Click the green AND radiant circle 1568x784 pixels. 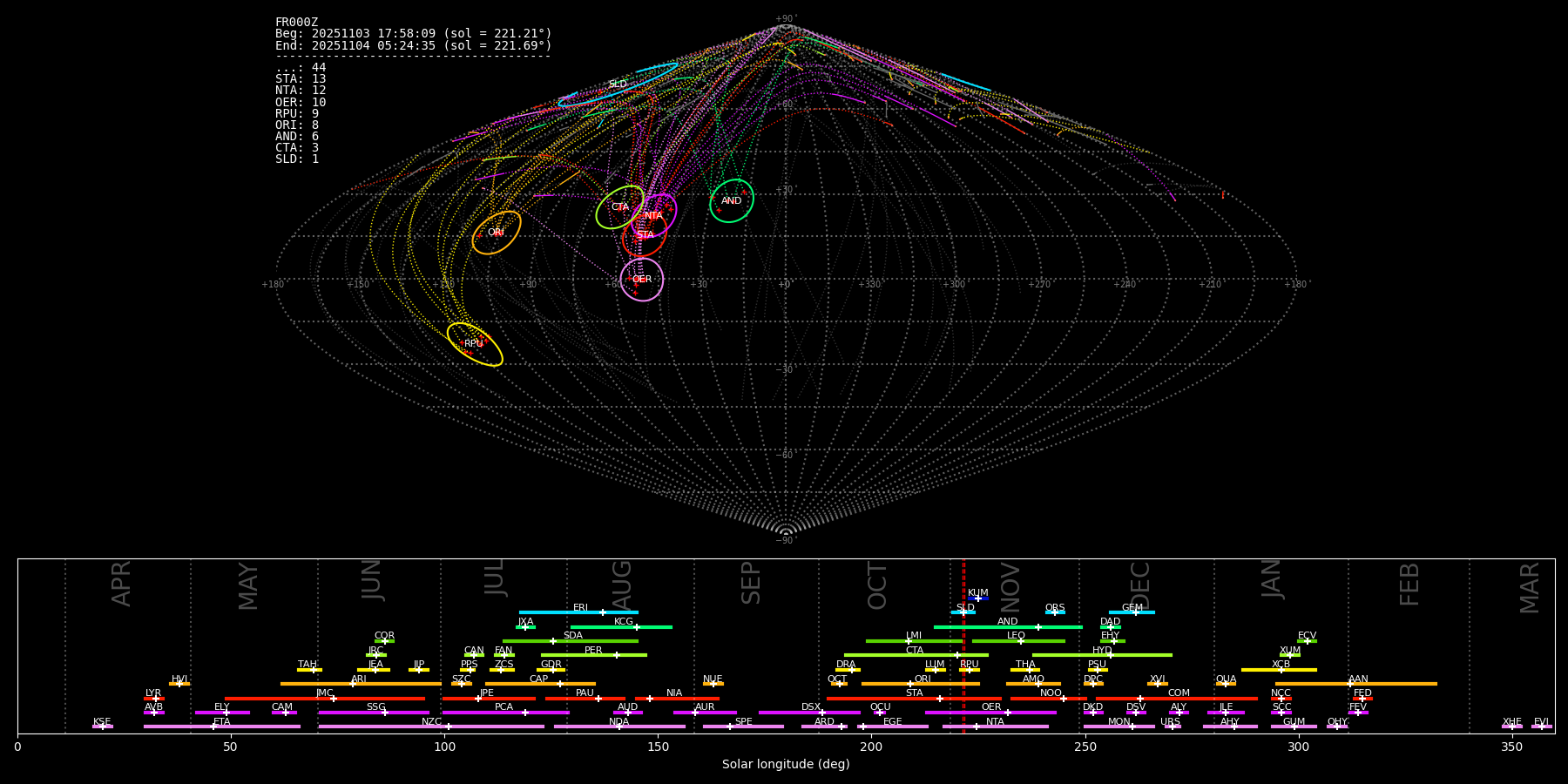[732, 201]
